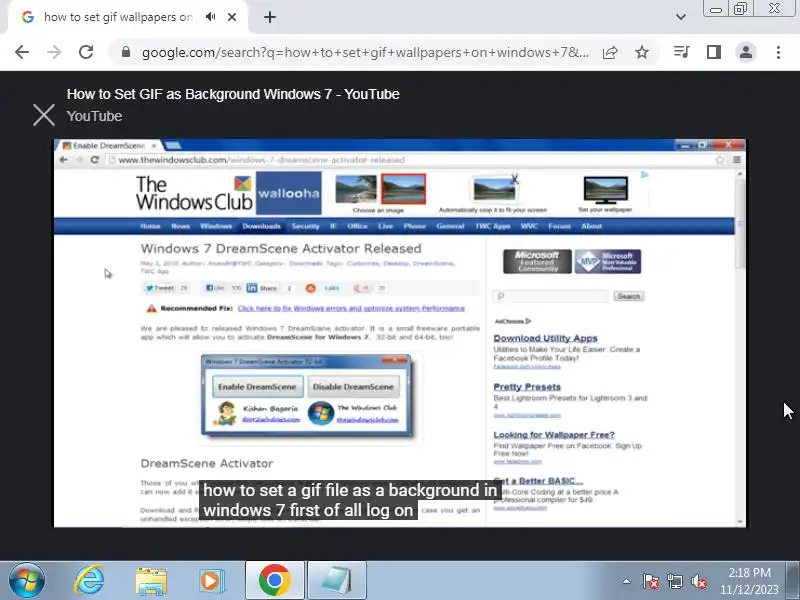
Task: Mute the tab using the speaker icon
Action: (211, 17)
